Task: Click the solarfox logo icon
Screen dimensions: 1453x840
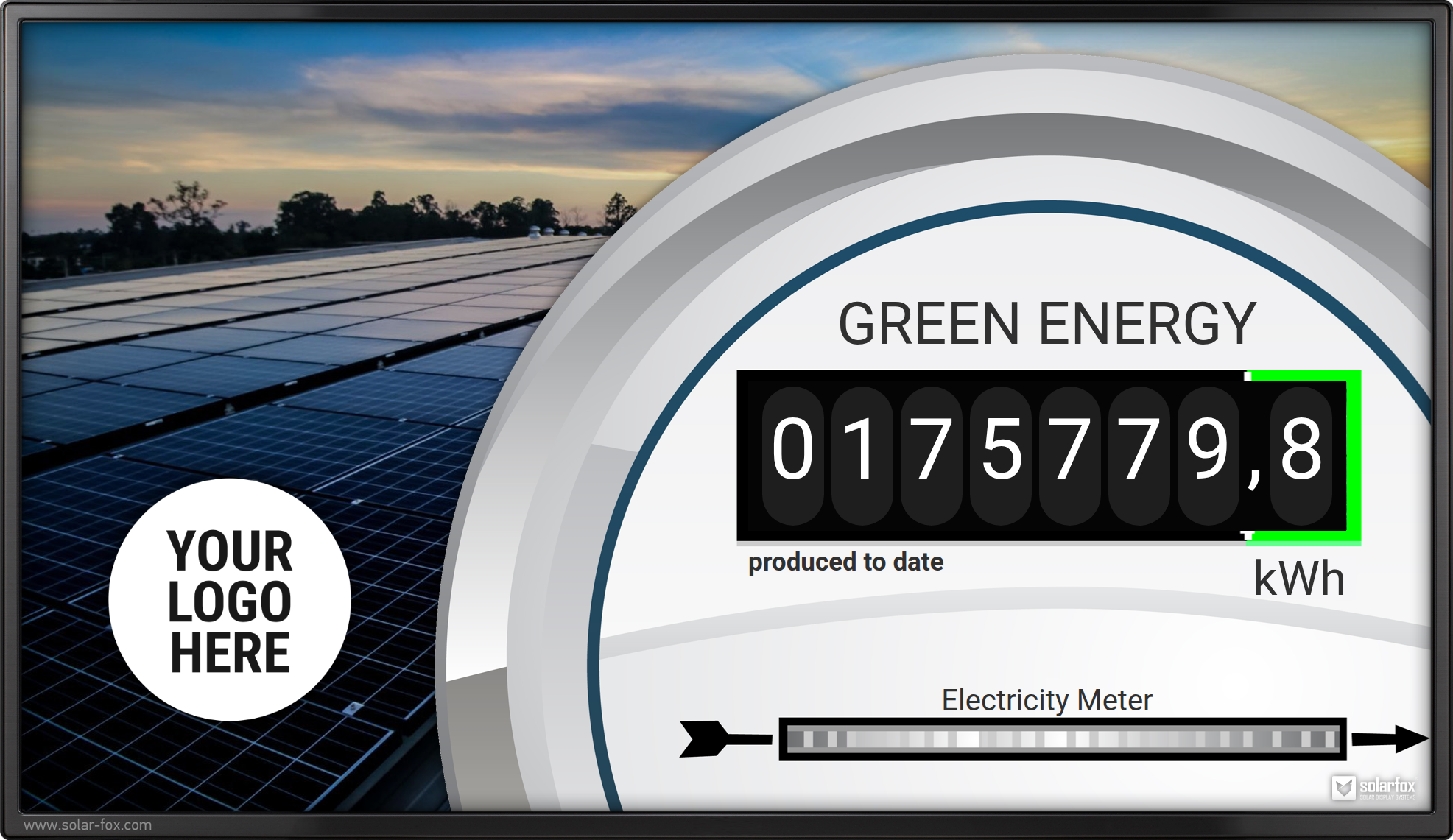Action: (x=1343, y=787)
